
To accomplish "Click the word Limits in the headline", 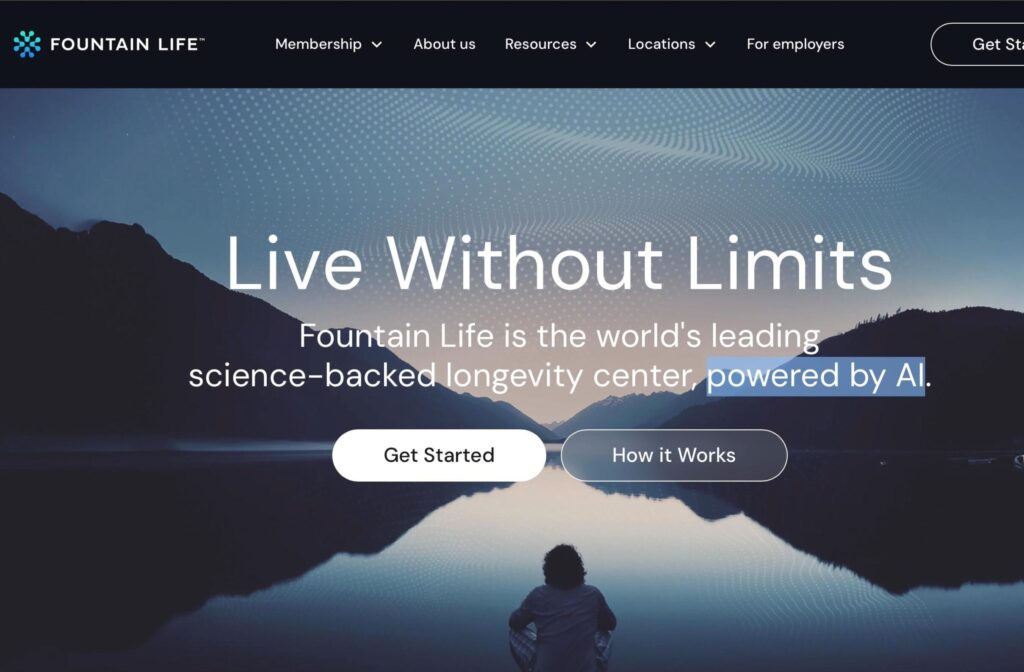I will tap(789, 264).
